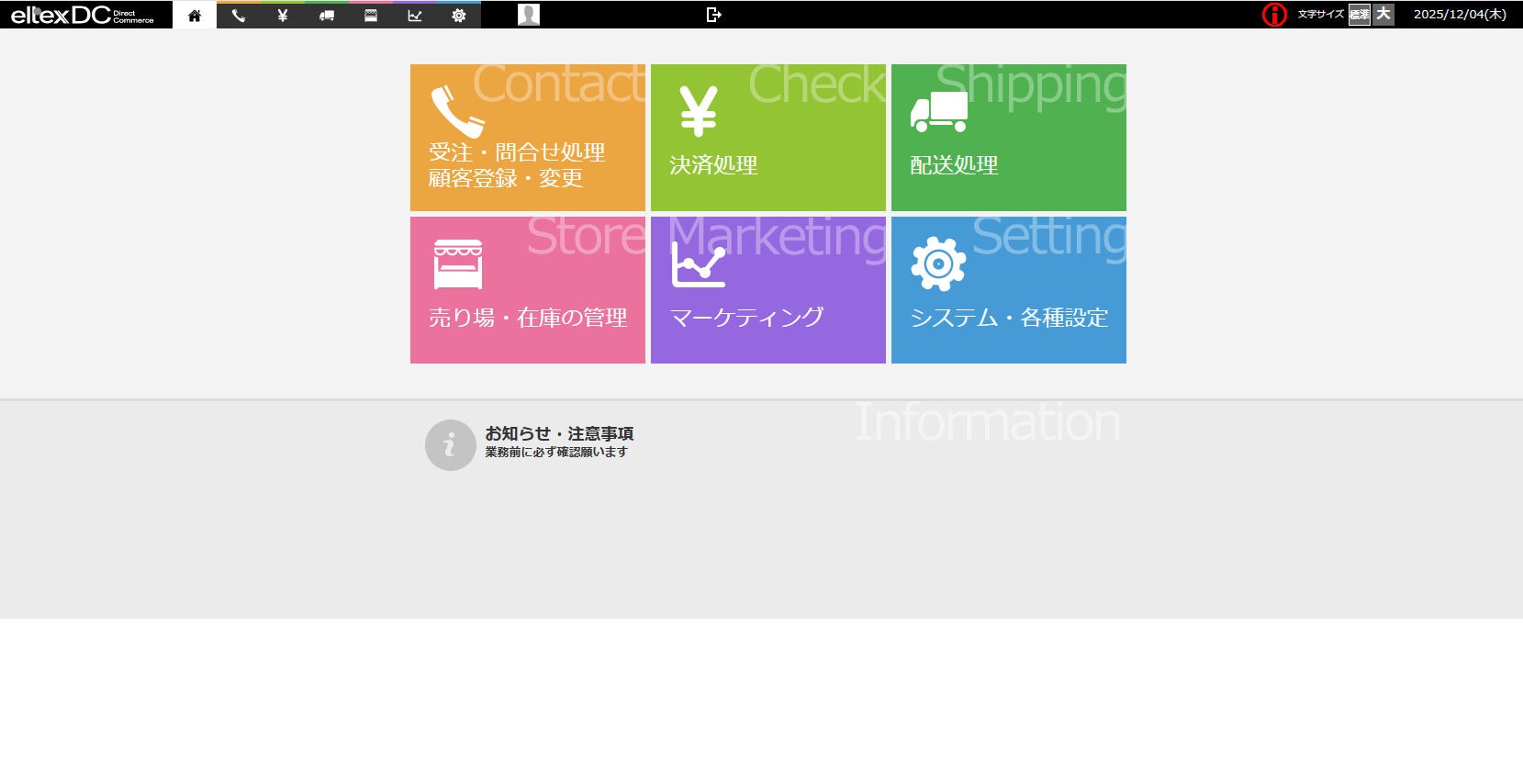Click the お知らせ・注意事項 heading
Viewport: 1523px width, 784px height.
pyautogui.click(x=559, y=433)
